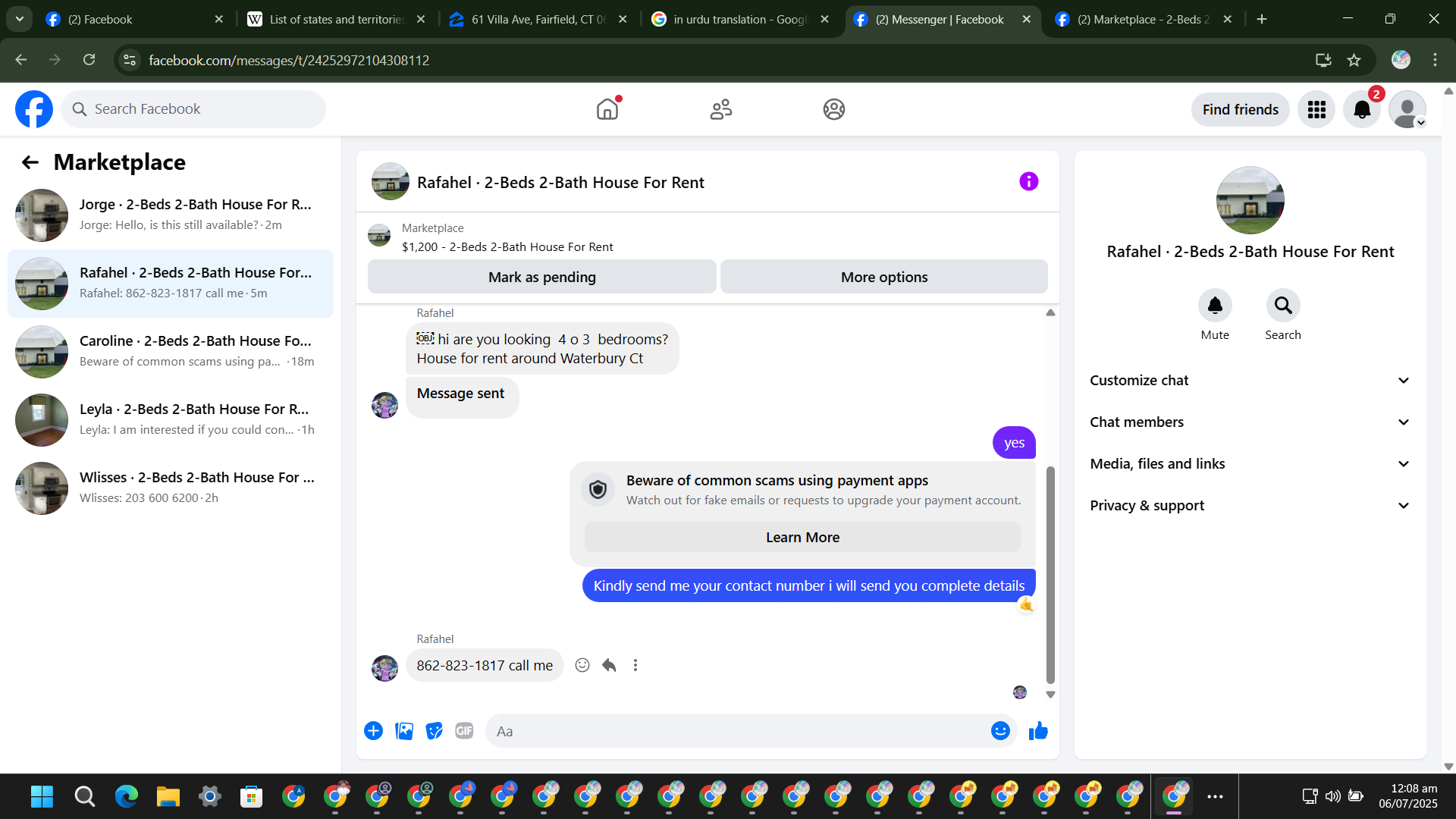Click the conversation information icon
The image size is (1456, 819).
tap(1028, 182)
